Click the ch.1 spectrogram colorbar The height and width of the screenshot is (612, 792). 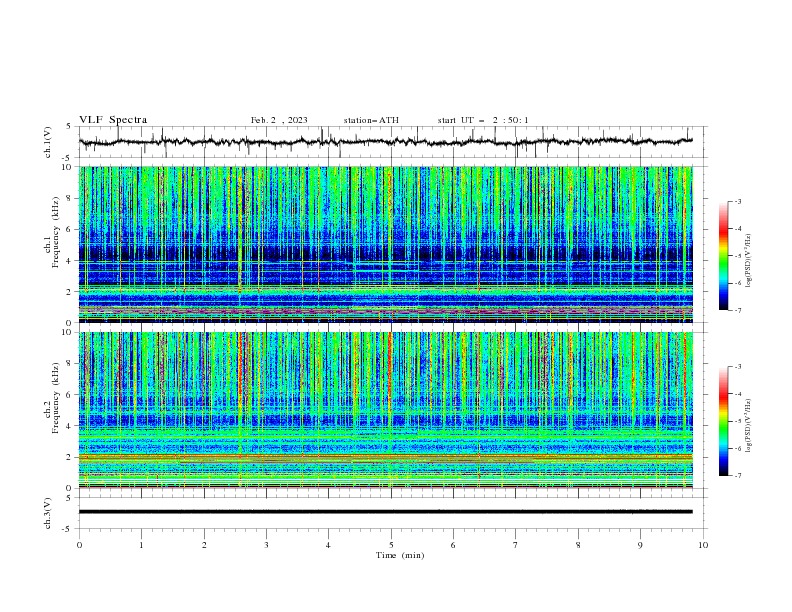[x=723, y=256]
